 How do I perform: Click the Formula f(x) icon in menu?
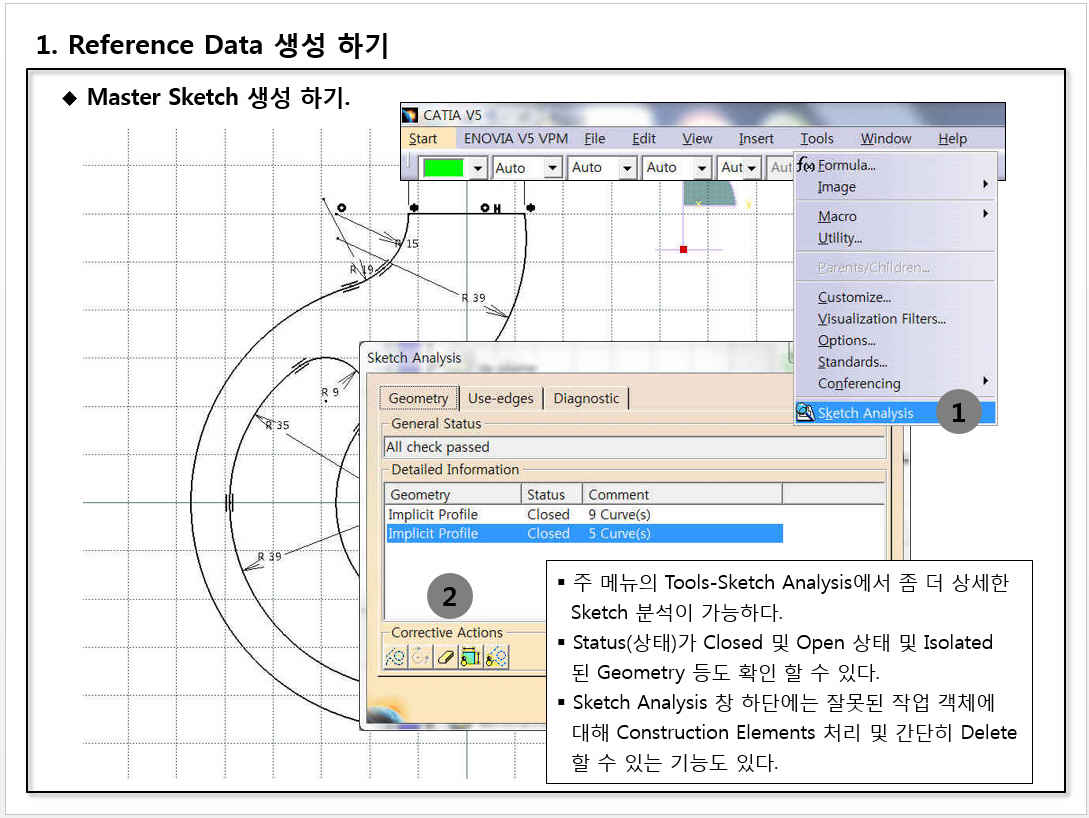(x=806, y=165)
